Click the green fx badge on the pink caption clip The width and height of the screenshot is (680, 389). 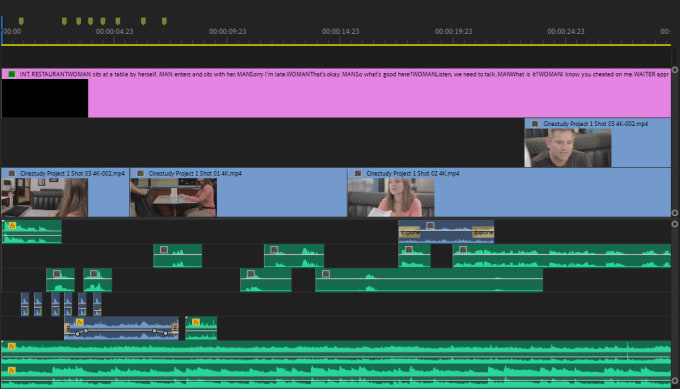pyautogui.click(x=12, y=74)
